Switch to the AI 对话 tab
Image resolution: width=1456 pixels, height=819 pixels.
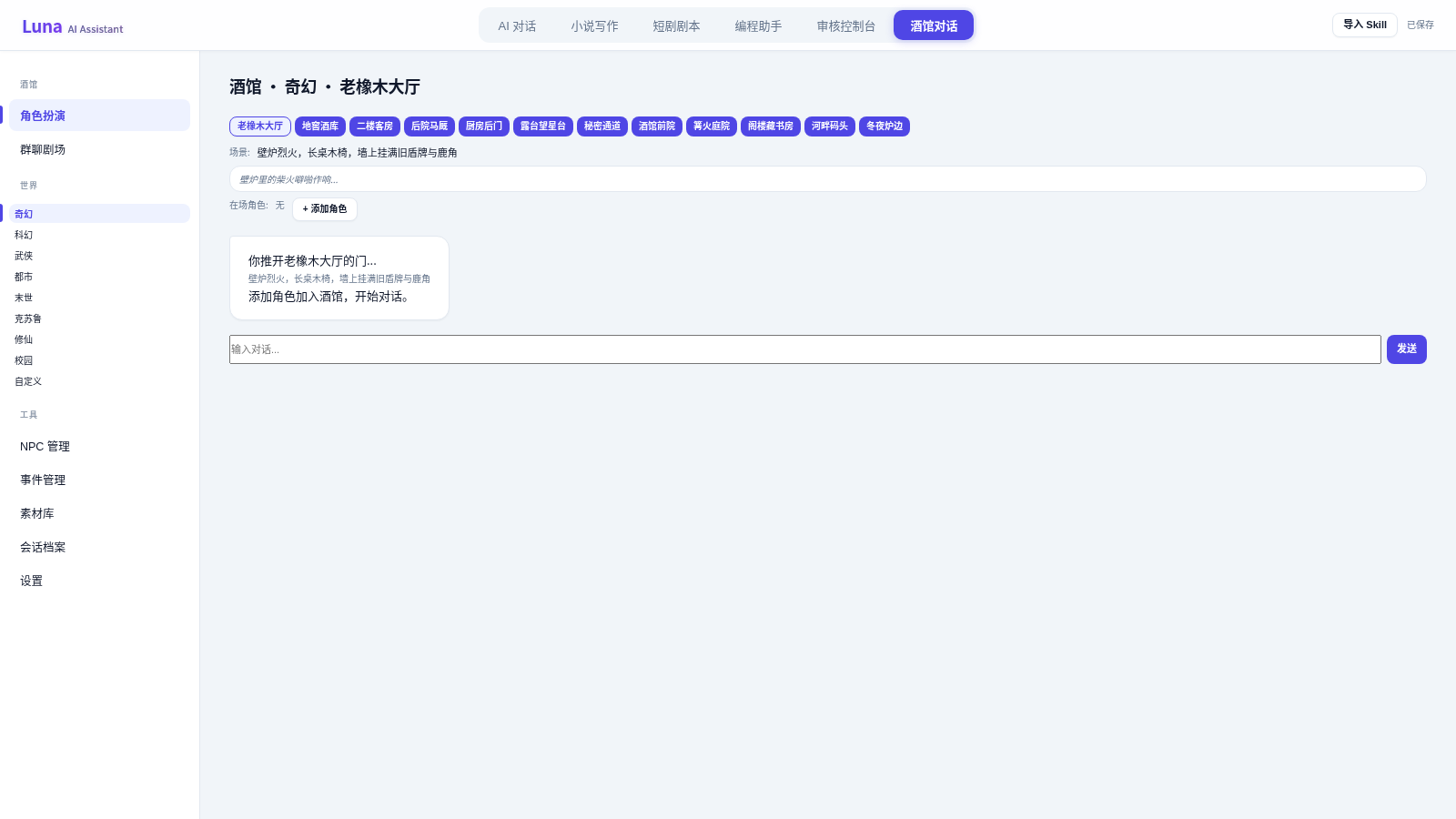pos(517,25)
